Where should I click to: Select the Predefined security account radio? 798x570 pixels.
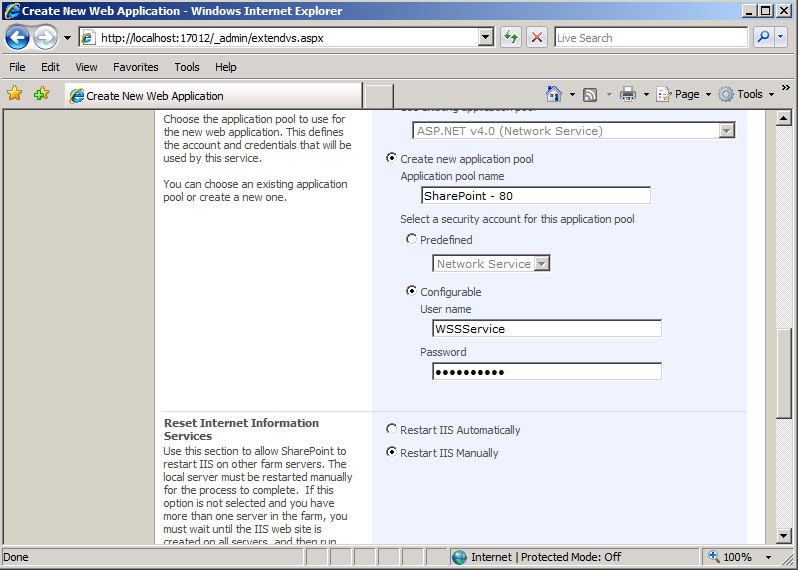click(411, 239)
